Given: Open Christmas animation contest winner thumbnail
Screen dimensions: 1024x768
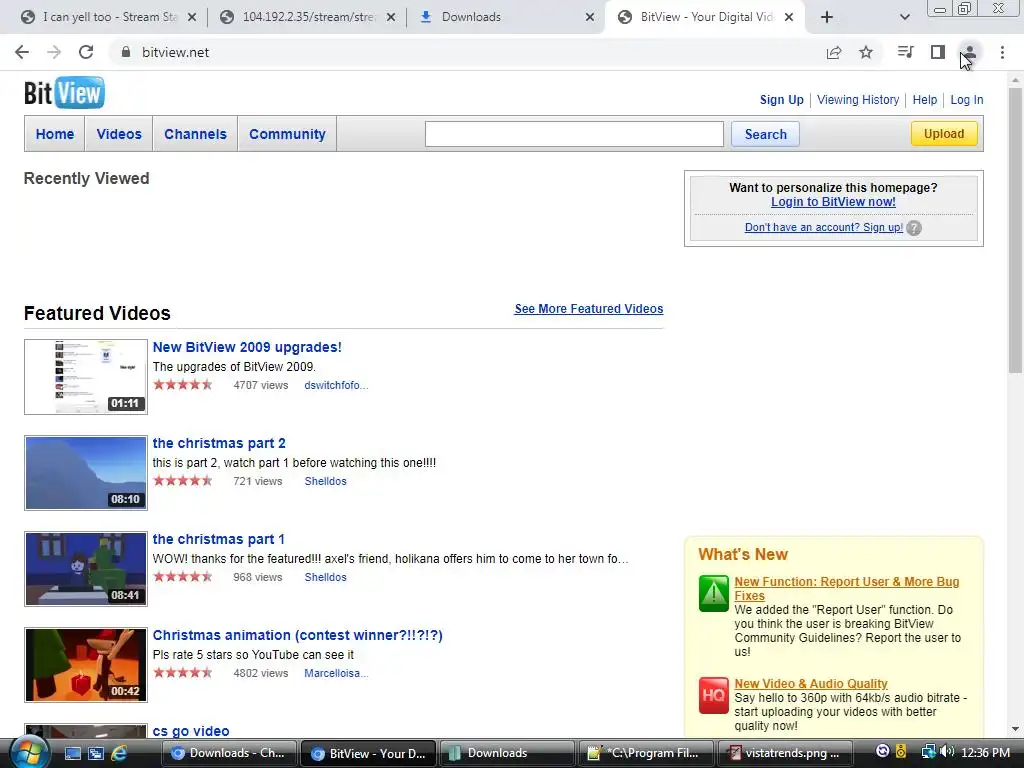Looking at the screenshot, I should point(86,665).
